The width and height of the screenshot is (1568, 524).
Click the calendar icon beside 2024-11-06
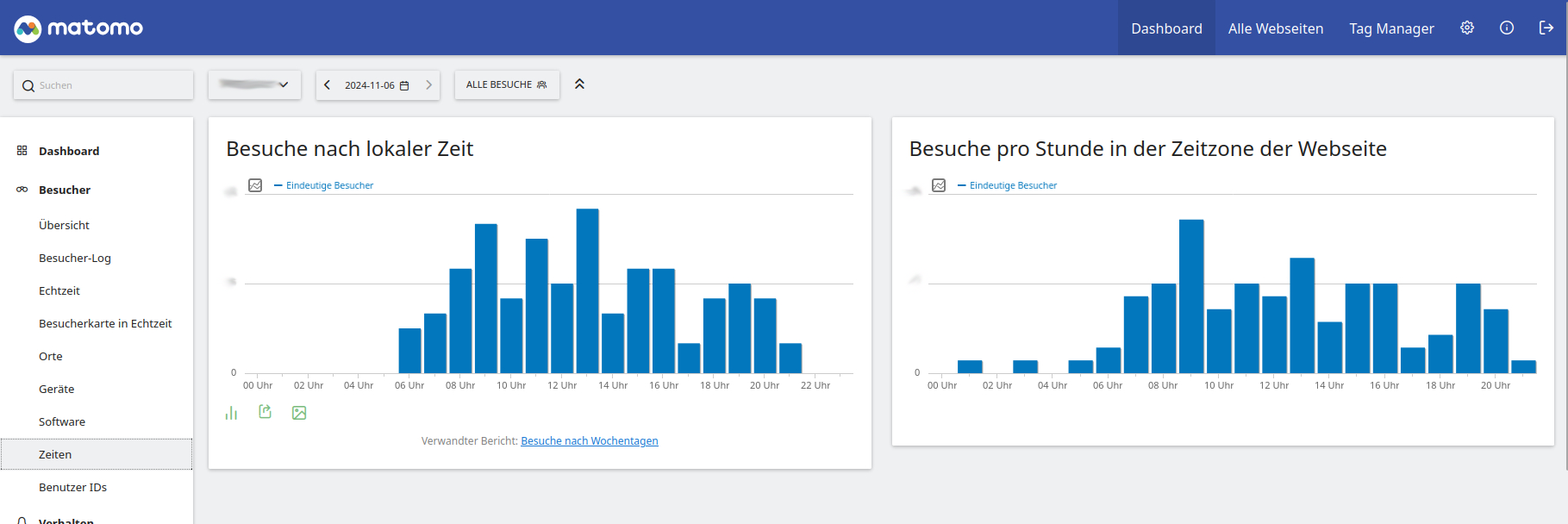404,85
